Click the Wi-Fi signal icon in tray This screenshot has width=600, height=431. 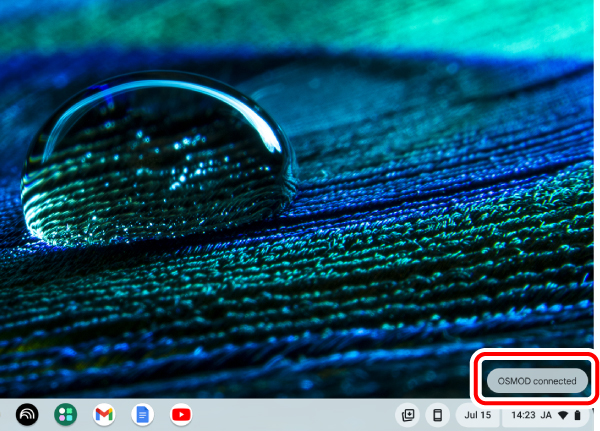[563, 414]
